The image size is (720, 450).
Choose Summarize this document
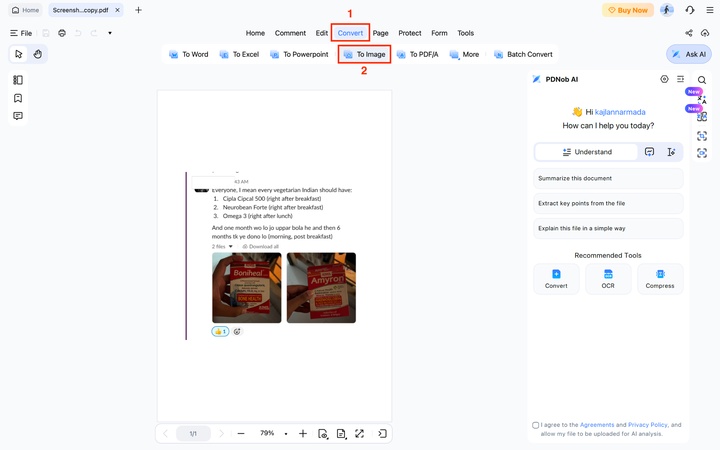tap(608, 178)
